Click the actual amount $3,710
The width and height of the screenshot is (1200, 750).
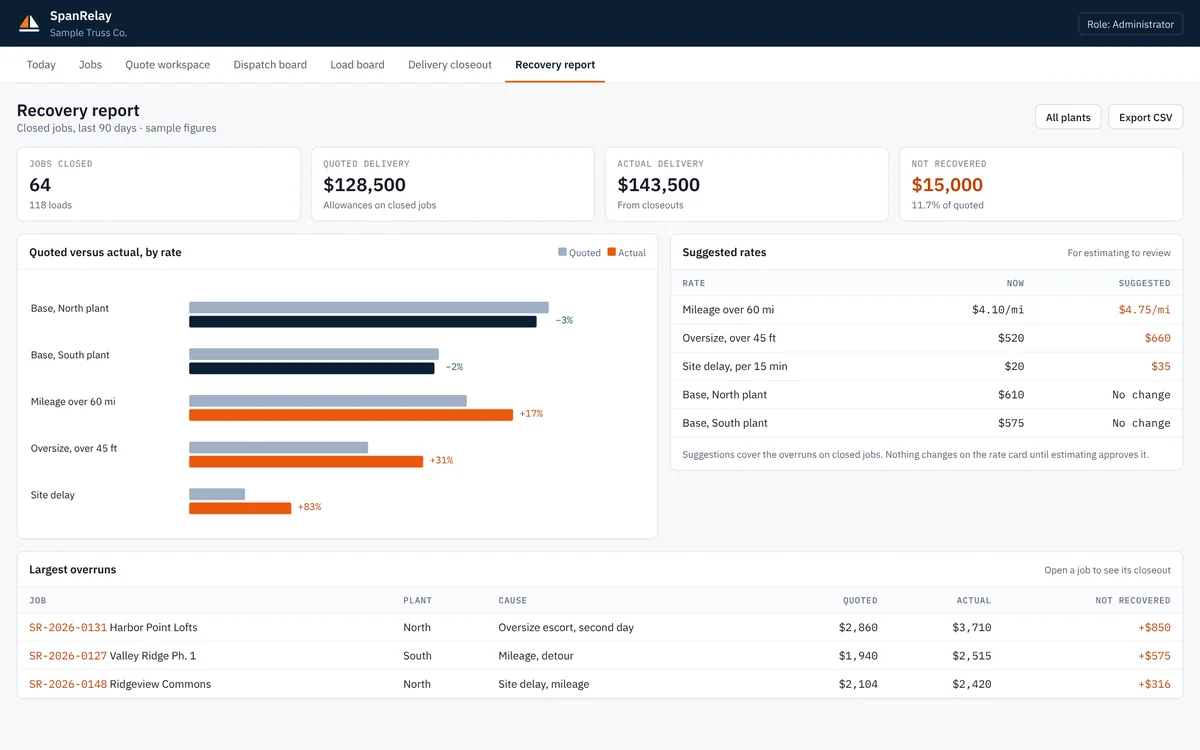[972, 628]
